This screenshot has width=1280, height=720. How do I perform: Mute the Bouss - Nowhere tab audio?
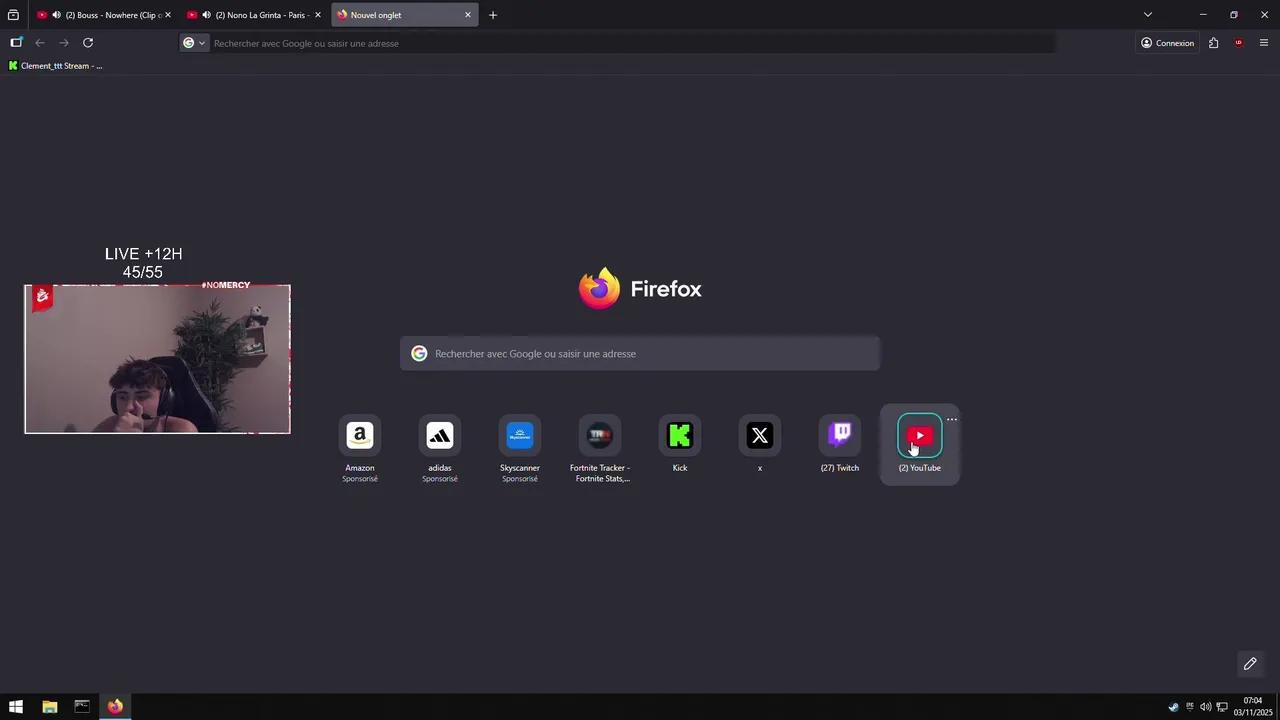(x=56, y=15)
